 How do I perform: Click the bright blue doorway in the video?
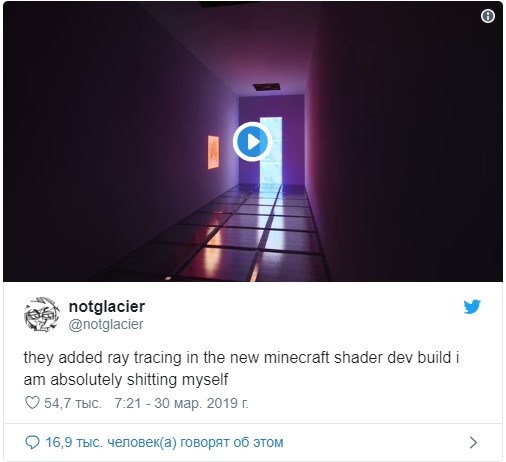pyautogui.click(x=271, y=150)
